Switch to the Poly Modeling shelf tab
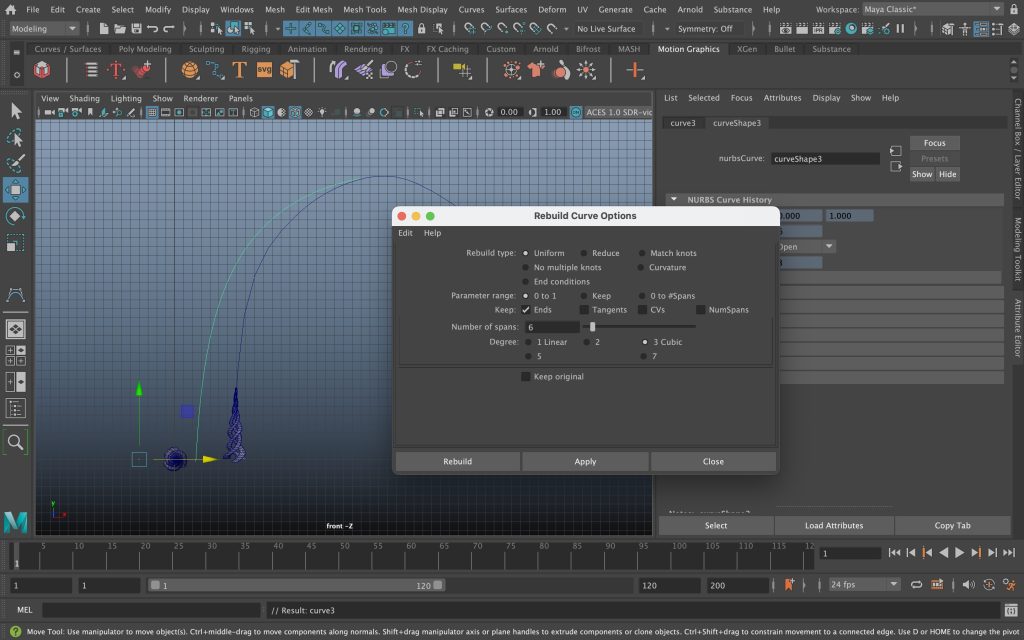The image size is (1024, 640). 145,49
